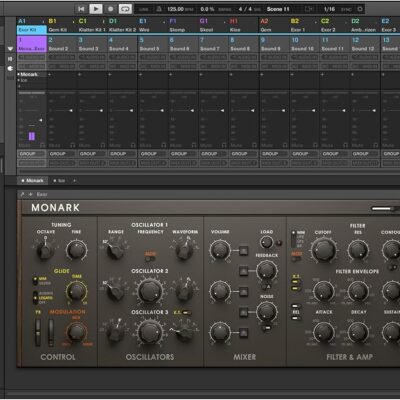Click the top sidebar icon beside Sound 1
400x400 pixels.
(x=10, y=49)
